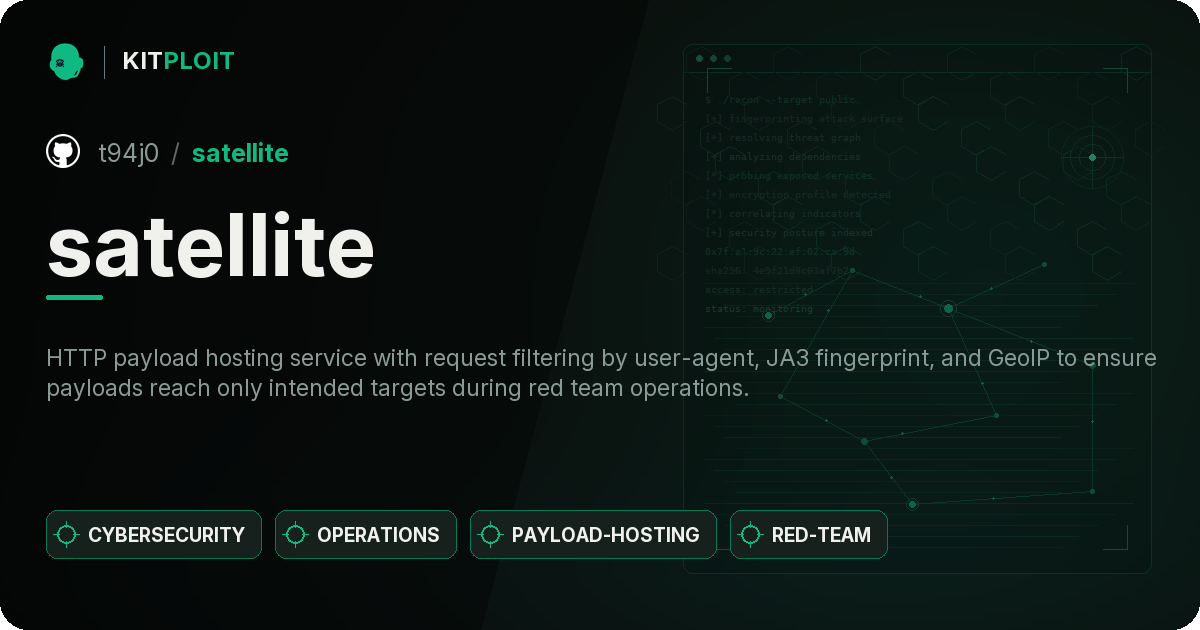Click the terminal line 'correlating indicators'
Screen dimensions: 1200x630
(x=783, y=214)
